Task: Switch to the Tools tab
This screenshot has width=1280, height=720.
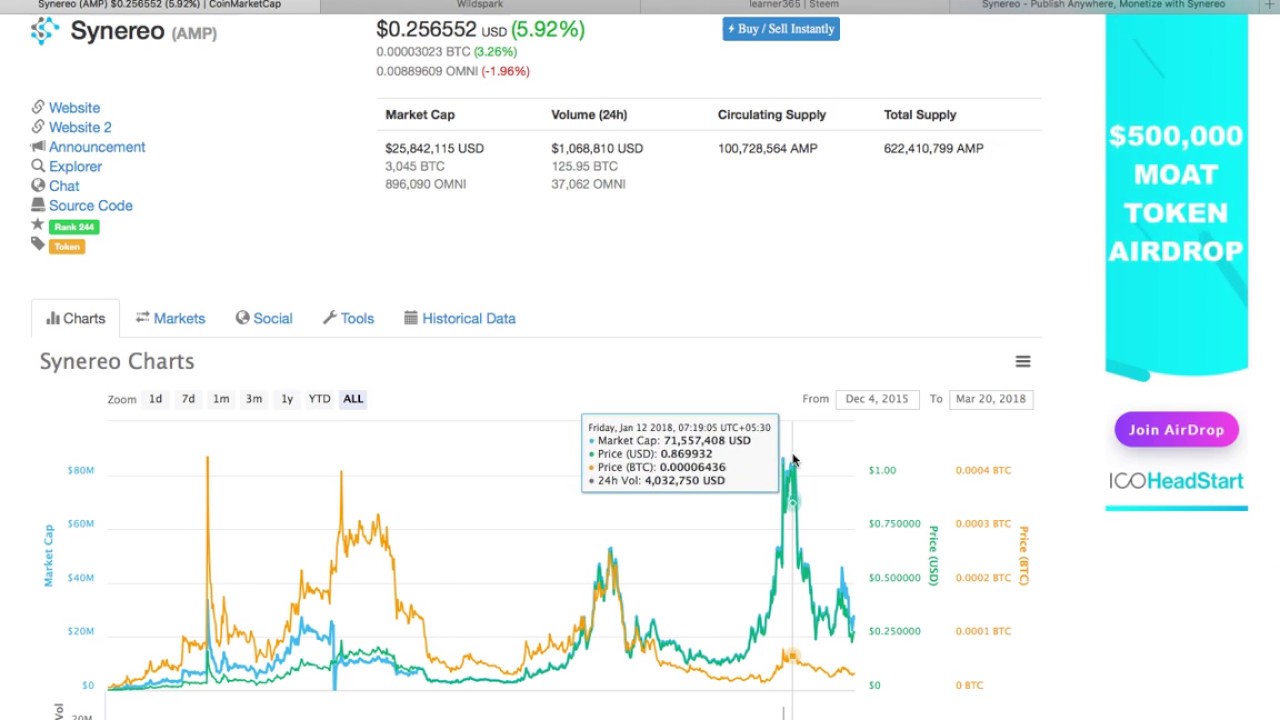Action: coord(348,318)
